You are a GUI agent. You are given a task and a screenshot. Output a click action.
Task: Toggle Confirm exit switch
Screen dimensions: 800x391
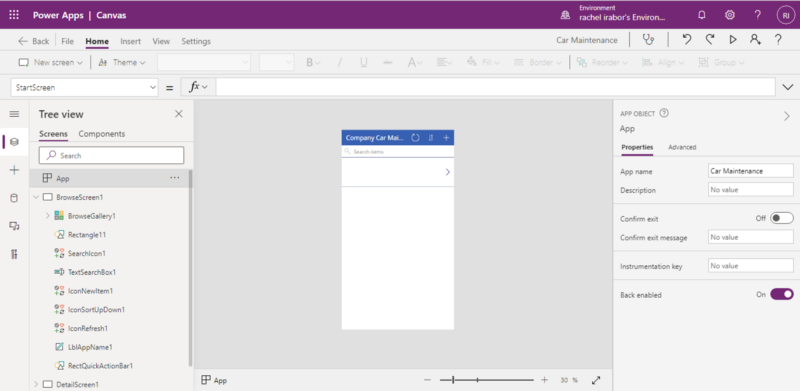pos(782,218)
